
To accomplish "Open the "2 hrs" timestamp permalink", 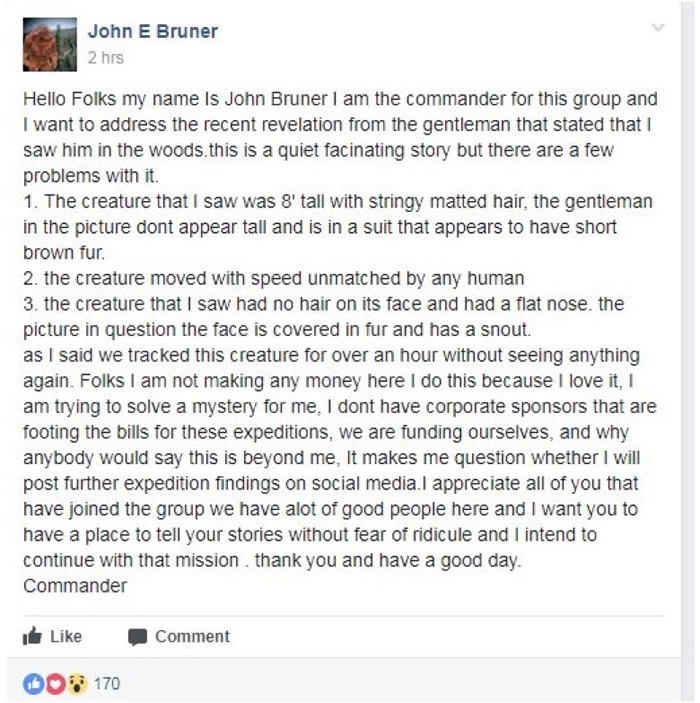I will point(105,57).
